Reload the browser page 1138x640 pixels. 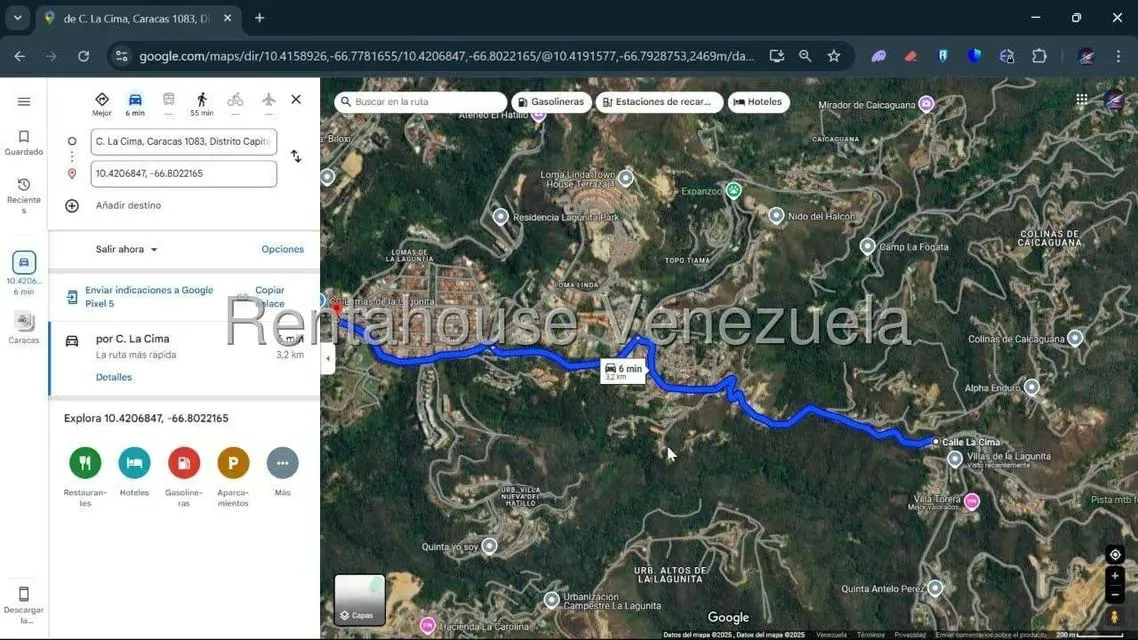pos(83,56)
